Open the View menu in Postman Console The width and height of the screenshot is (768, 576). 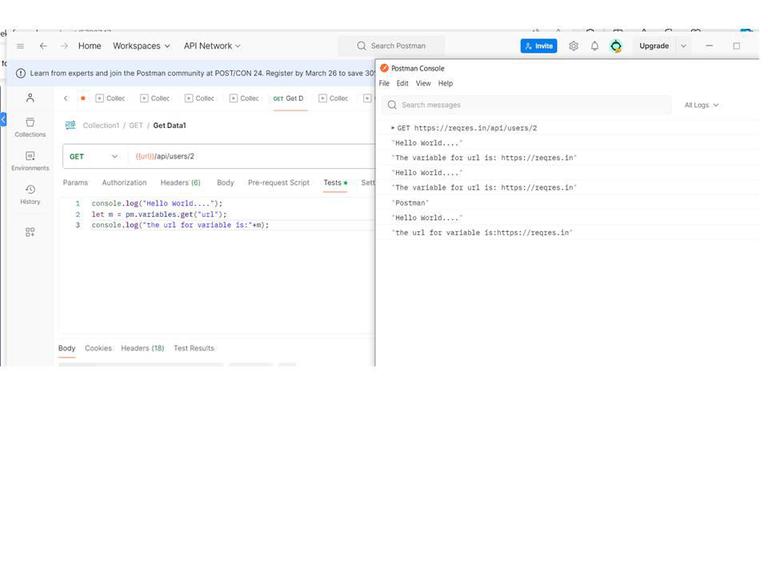pos(423,83)
